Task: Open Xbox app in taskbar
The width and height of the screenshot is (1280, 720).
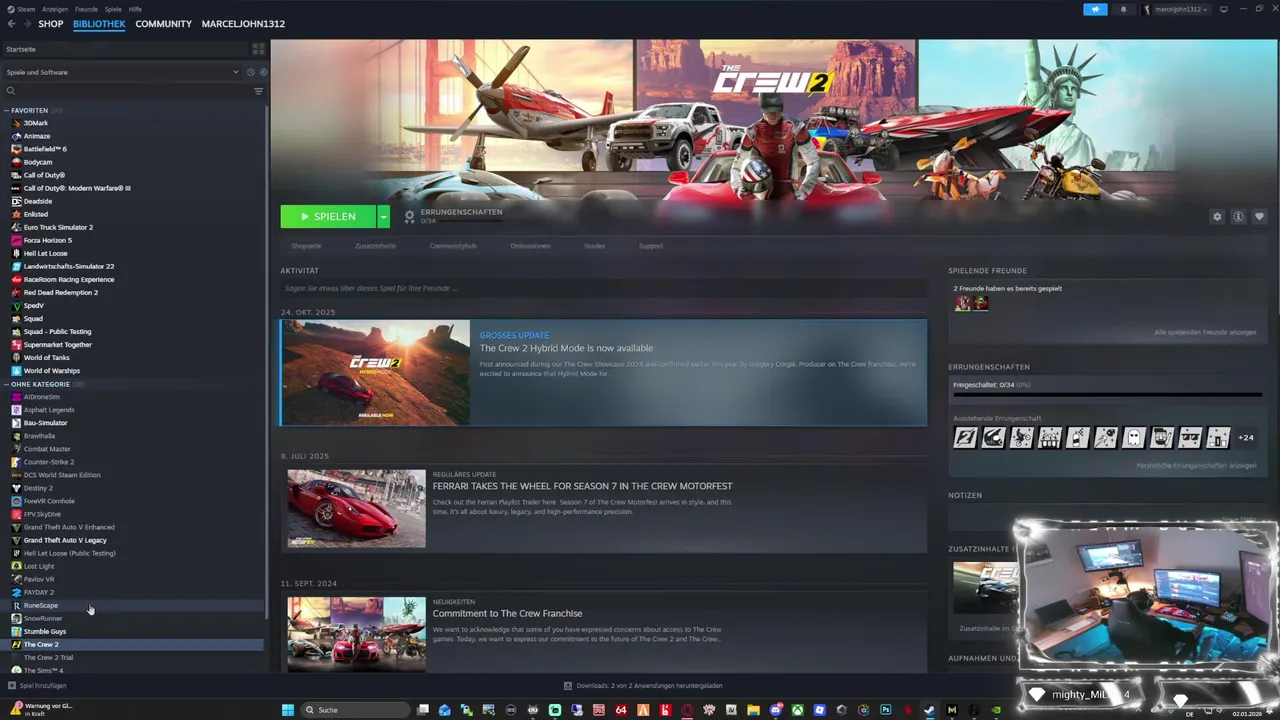Action: point(798,710)
